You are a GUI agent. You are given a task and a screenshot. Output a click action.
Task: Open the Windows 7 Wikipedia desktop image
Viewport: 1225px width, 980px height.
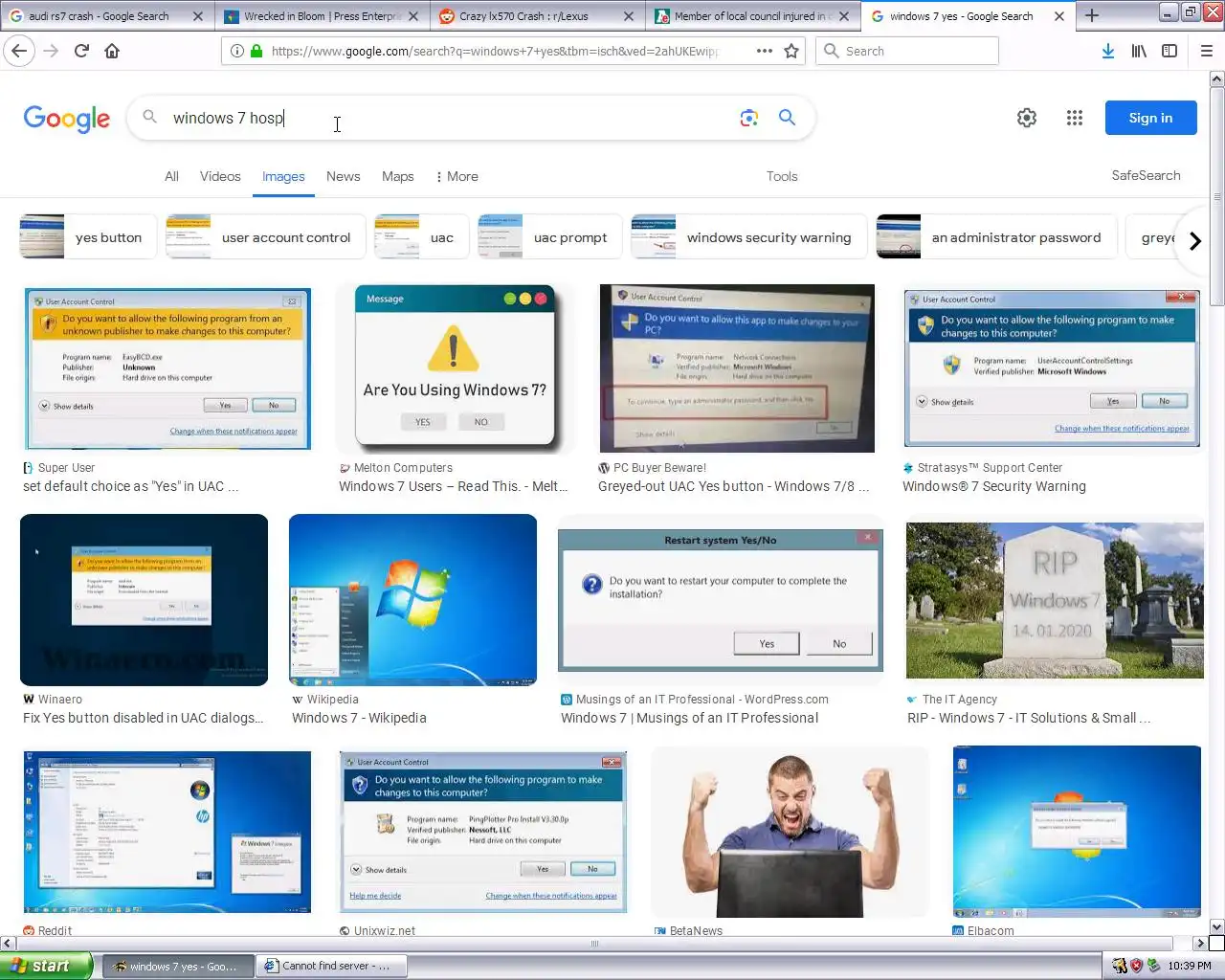(x=412, y=600)
